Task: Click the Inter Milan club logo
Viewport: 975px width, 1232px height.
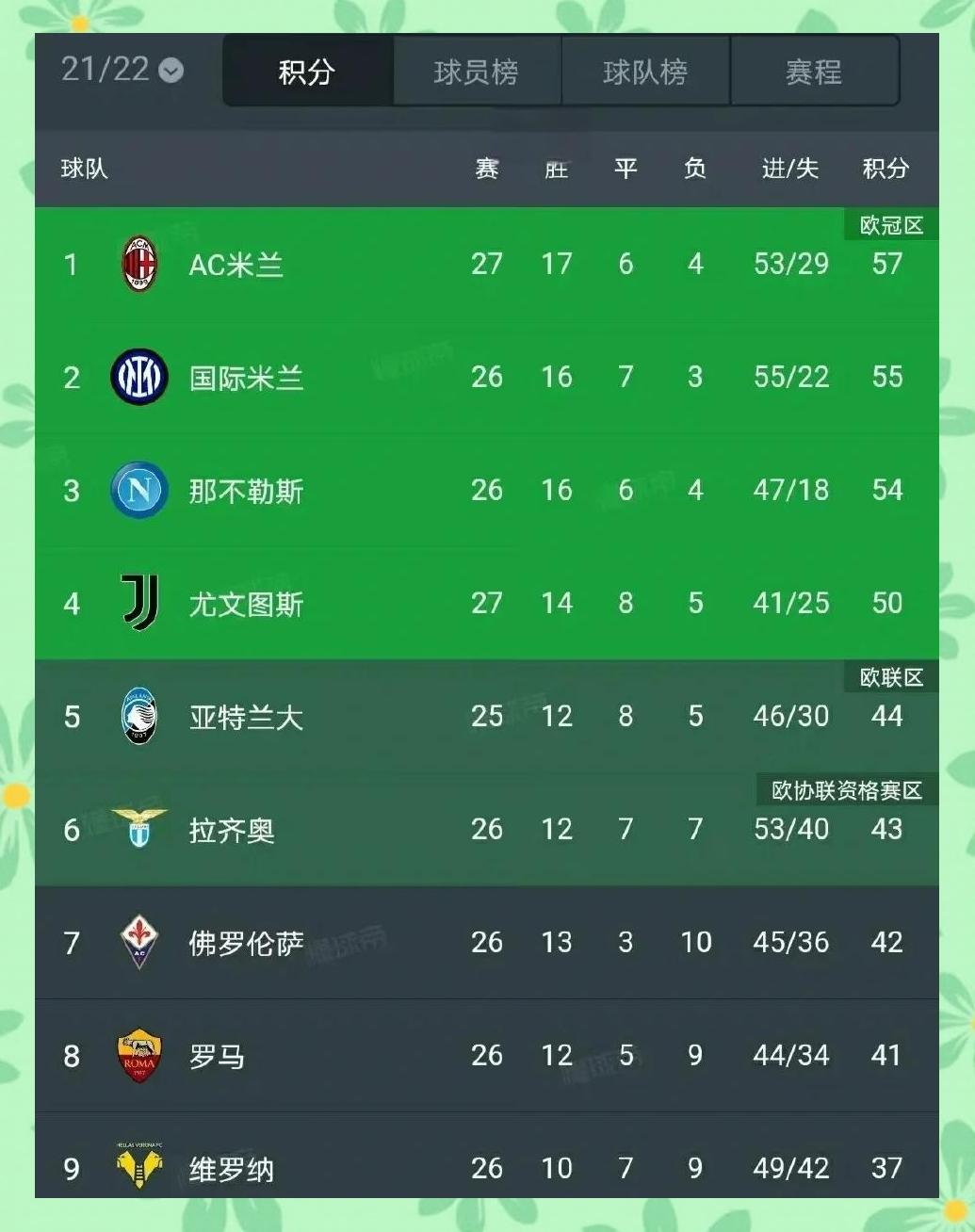Action: [x=139, y=377]
